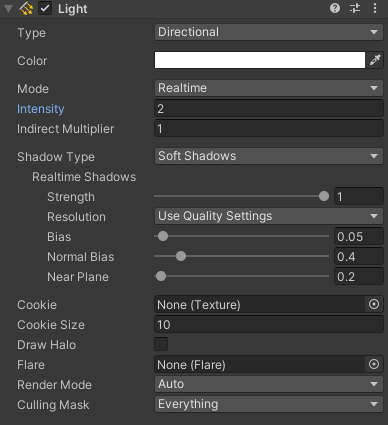Screen dimensions: 388x425
Task: Open the Shadow Type dropdown
Action: tap(269, 156)
